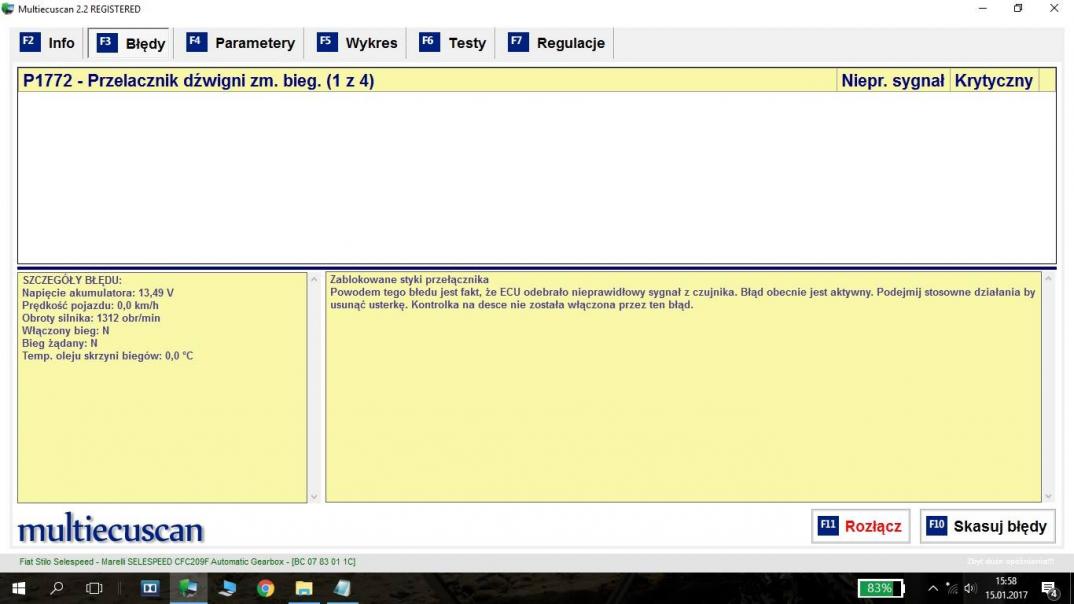Image resolution: width=1074 pixels, height=604 pixels.
Task: Switch to the Błędy tab
Action: (130, 43)
